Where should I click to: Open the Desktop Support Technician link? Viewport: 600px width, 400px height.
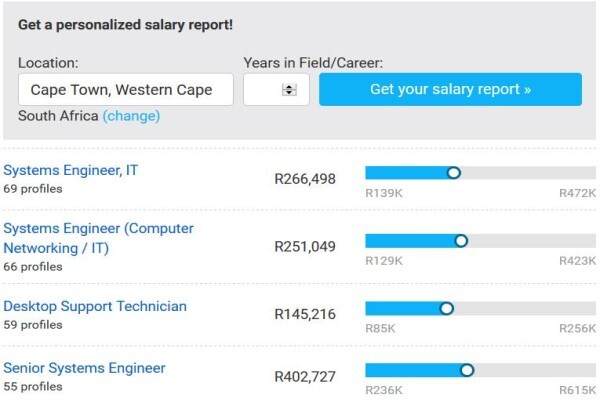(95, 306)
